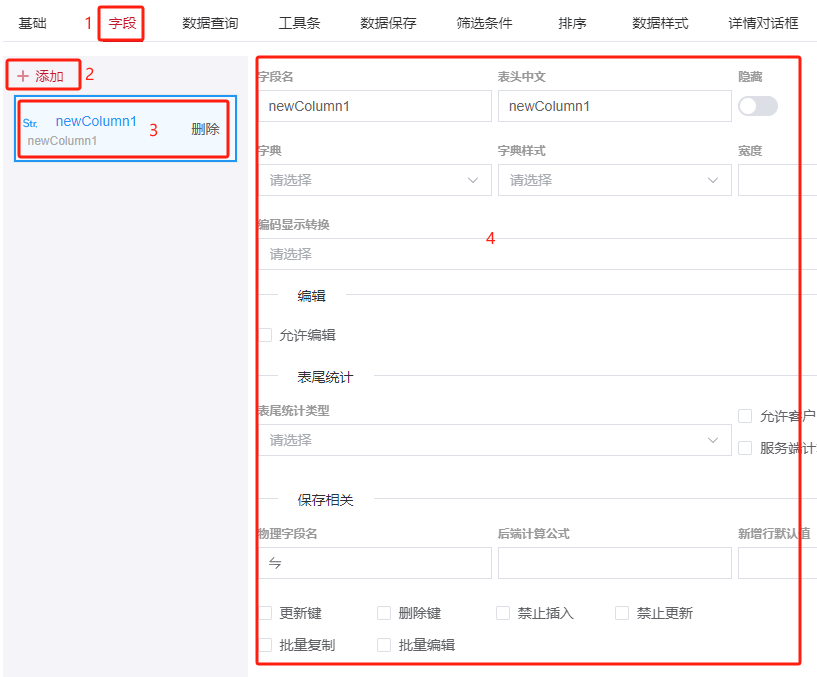Click the plus icon beside 添加

23,76
